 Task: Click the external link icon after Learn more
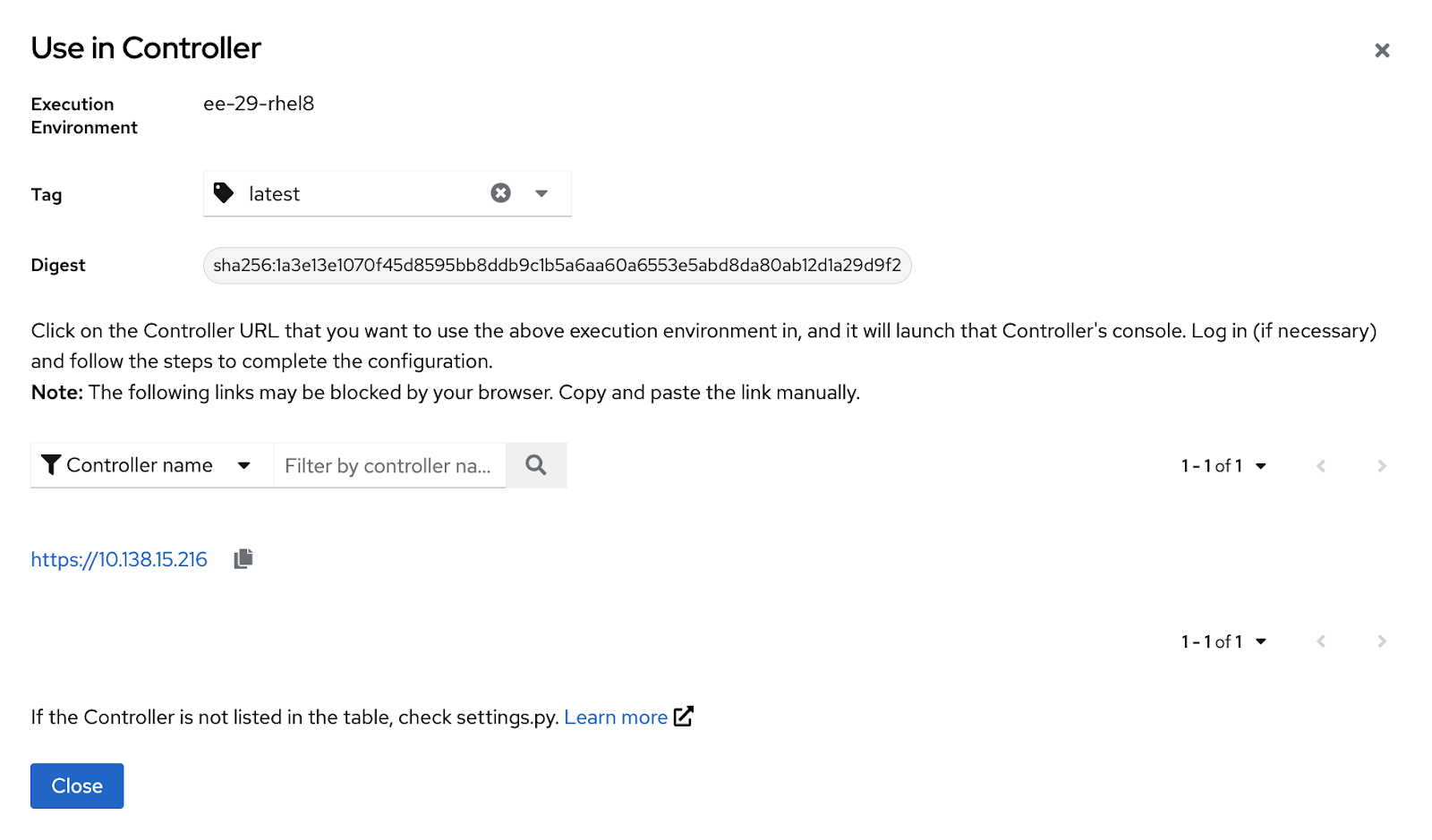pyautogui.click(x=684, y=717)
